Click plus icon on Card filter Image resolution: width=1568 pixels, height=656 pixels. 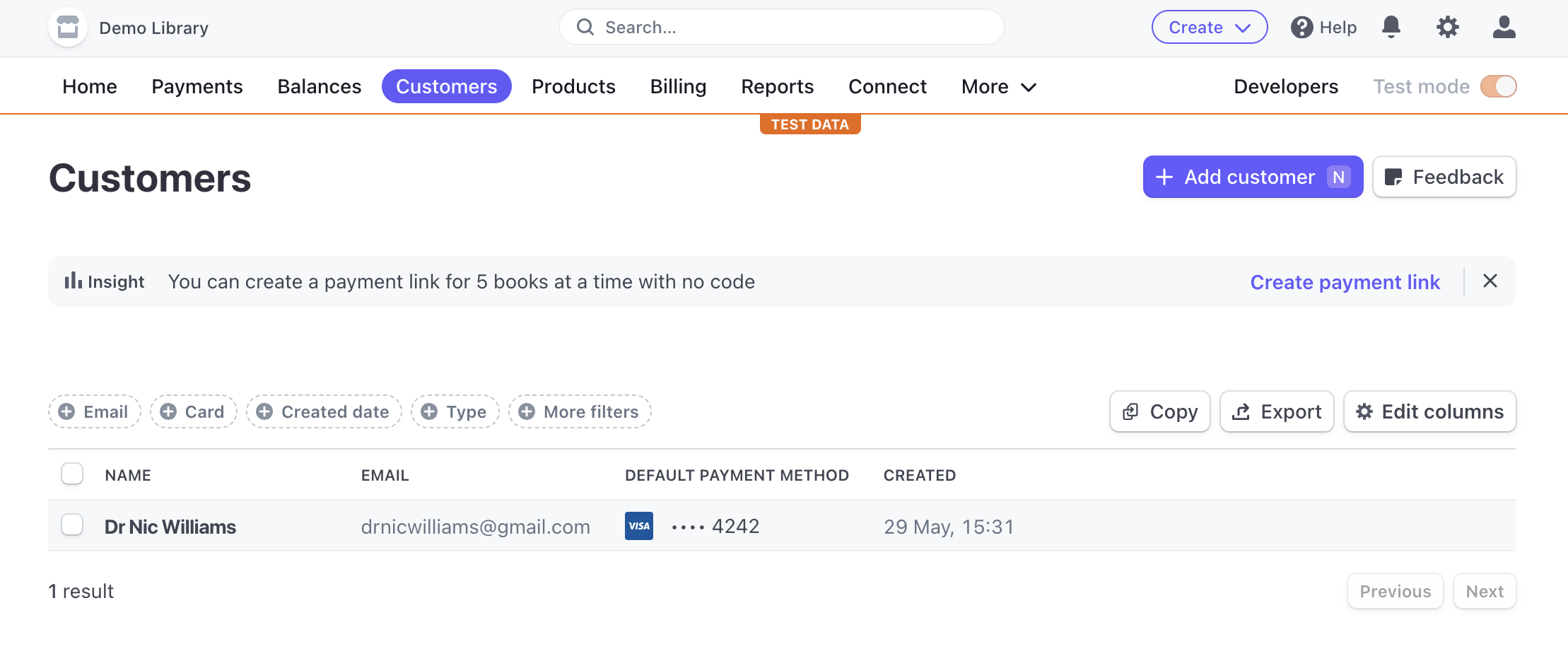tap(168, 411)
